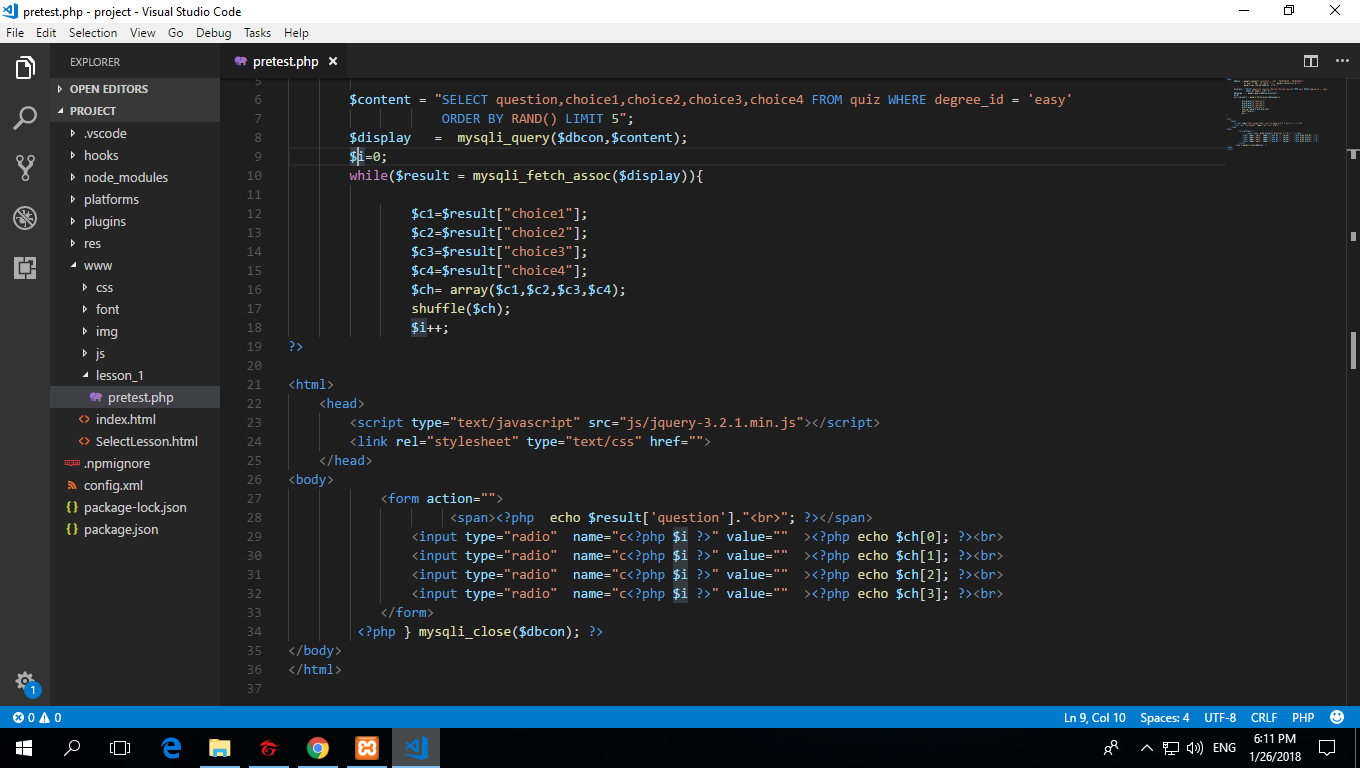The width and height of the screenshot is (1360, 768).
Task: Change line endings via CRLF
Action: (1264, 717)
